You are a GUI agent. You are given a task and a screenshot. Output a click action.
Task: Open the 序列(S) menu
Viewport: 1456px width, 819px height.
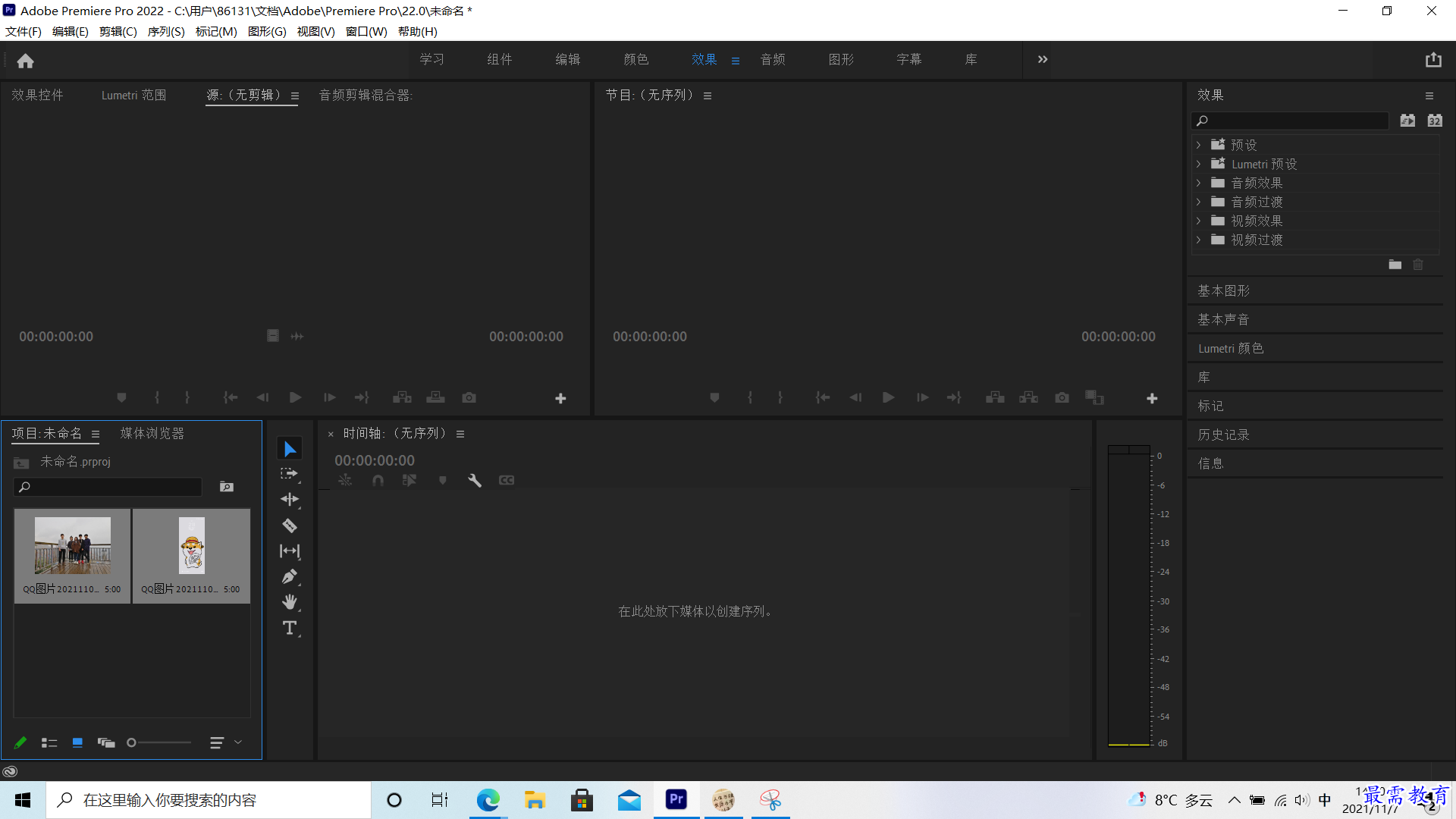(166, 31)
